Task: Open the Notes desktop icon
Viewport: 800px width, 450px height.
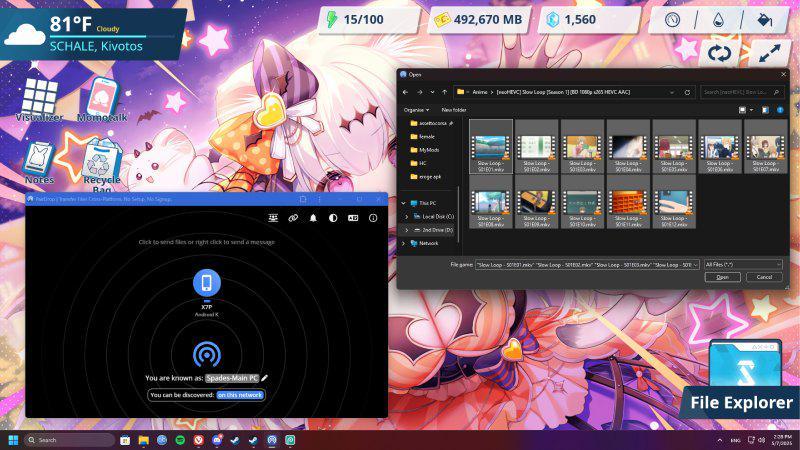Action: (x=39, y=163)
